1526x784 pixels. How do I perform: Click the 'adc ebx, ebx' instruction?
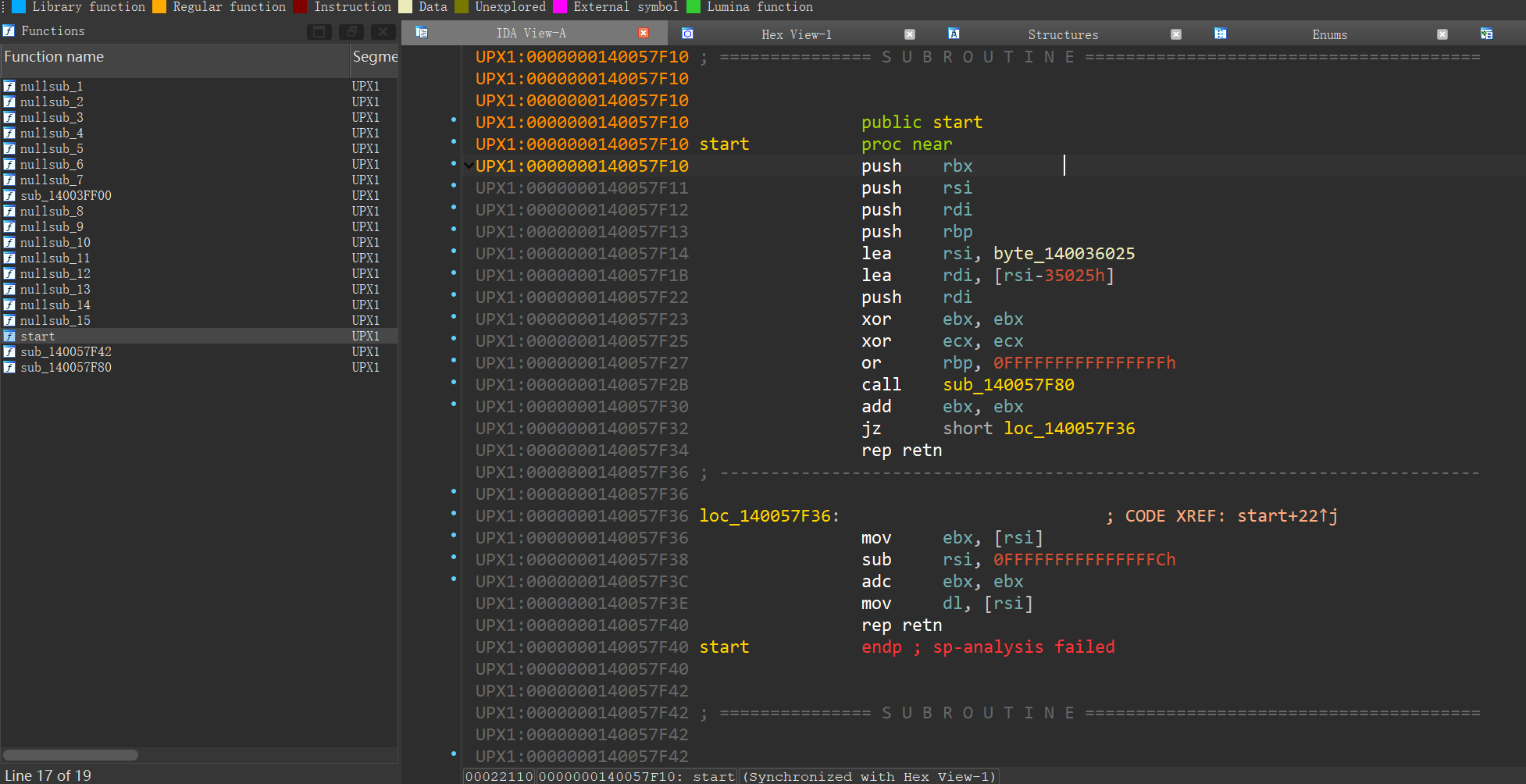pyautogui.click(x=942, y=582)
